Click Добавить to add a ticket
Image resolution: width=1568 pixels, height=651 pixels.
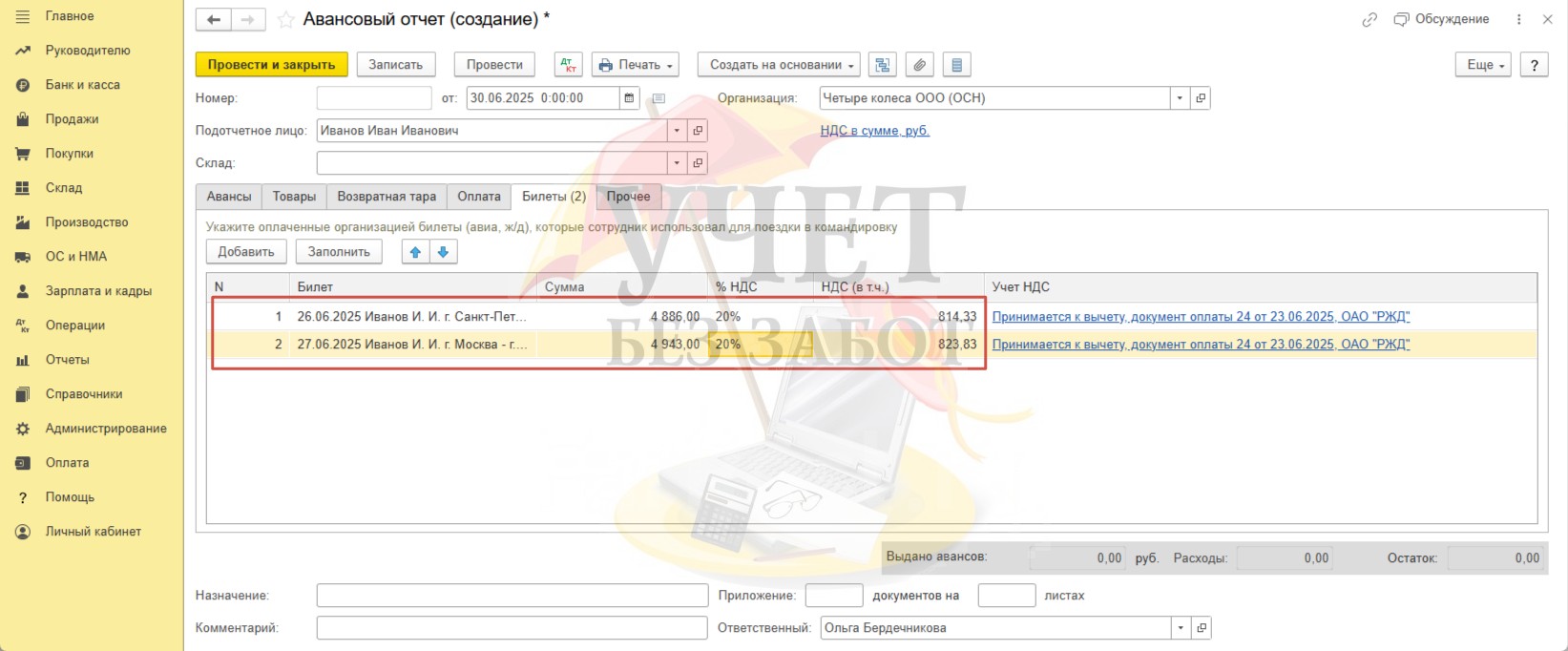246,252
